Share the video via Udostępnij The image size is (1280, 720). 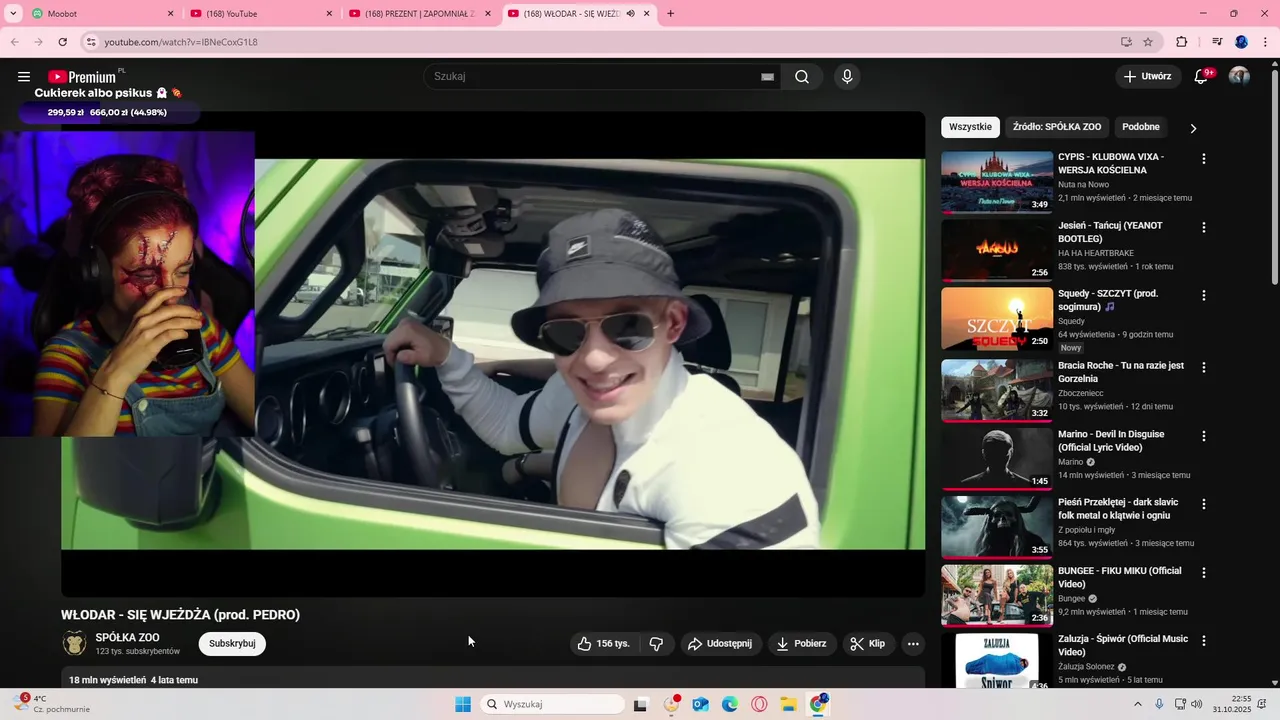[x=720, y=644]
